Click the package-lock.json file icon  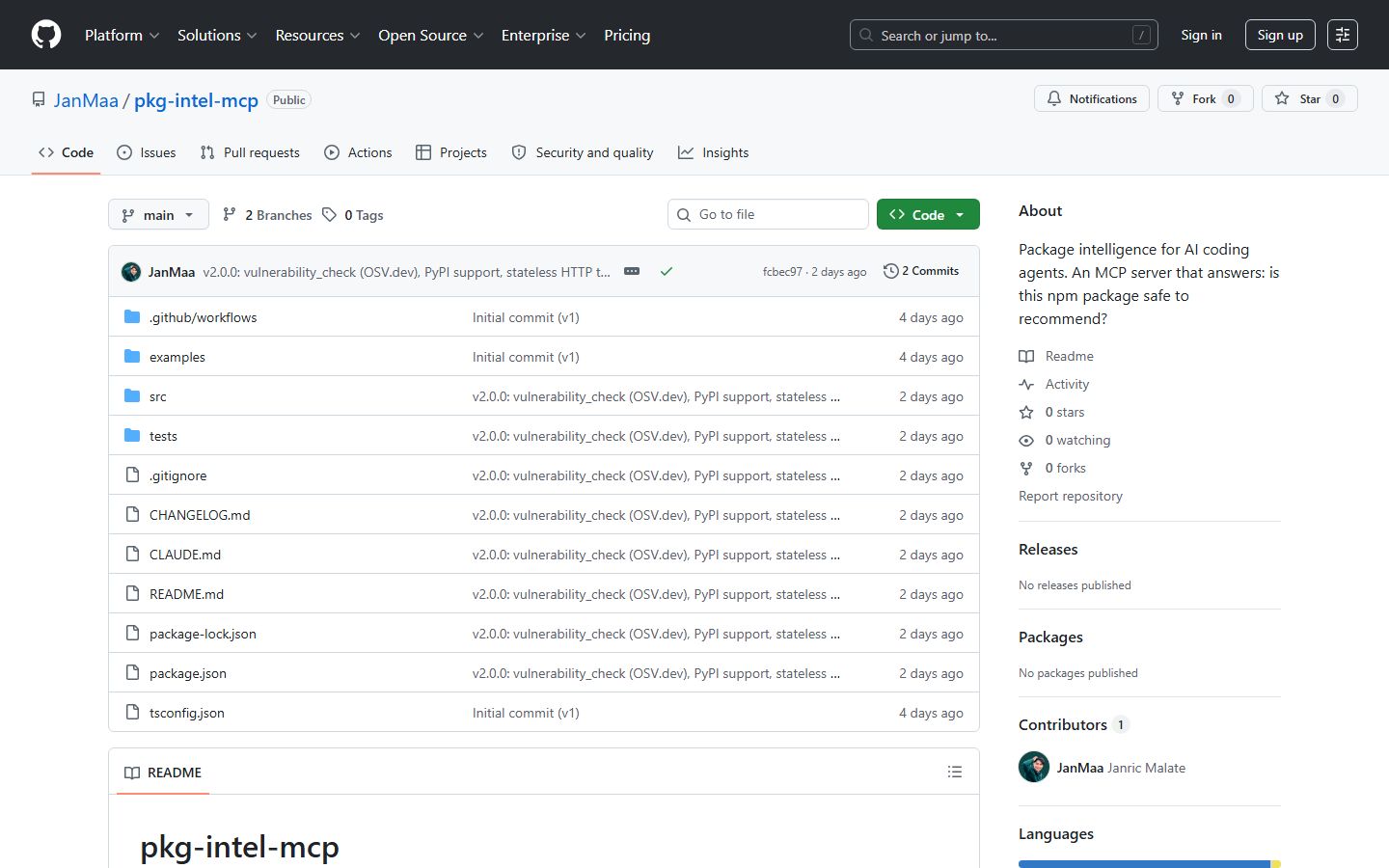coord(132,633)
